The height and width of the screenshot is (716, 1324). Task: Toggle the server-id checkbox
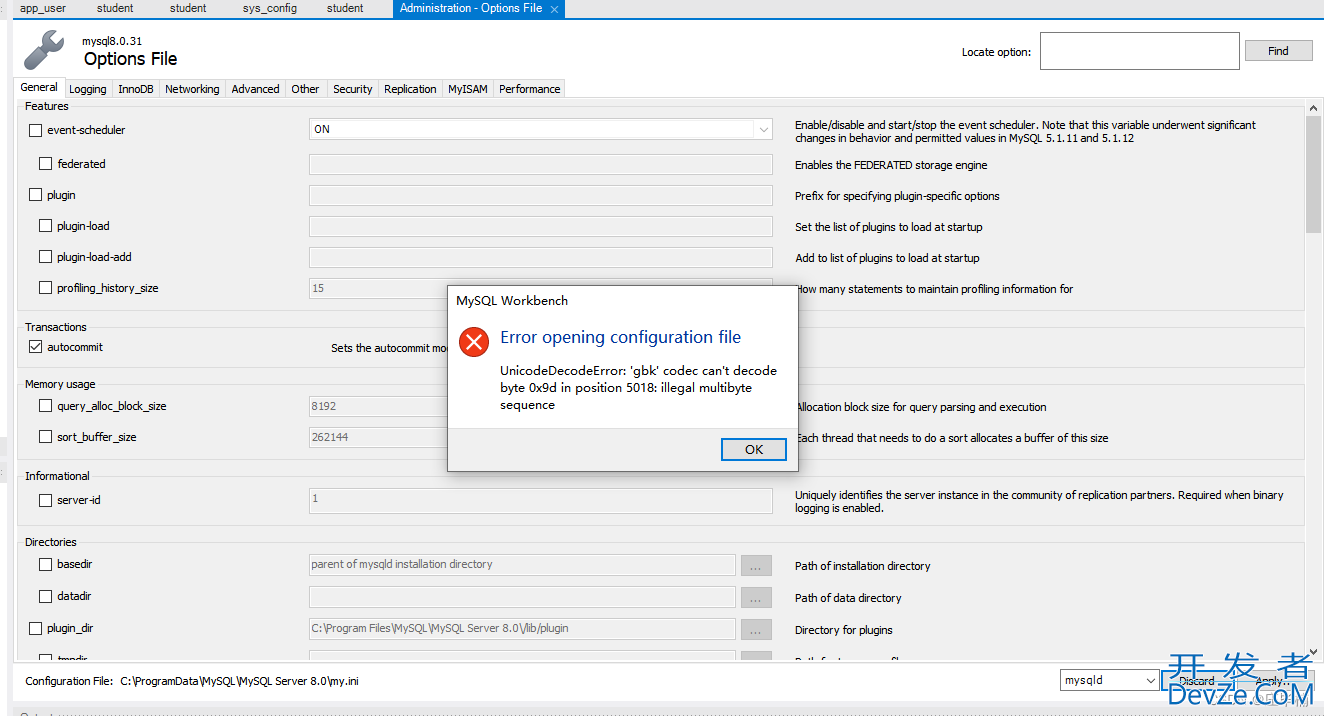pyautogui.click(x=46, y=500)
